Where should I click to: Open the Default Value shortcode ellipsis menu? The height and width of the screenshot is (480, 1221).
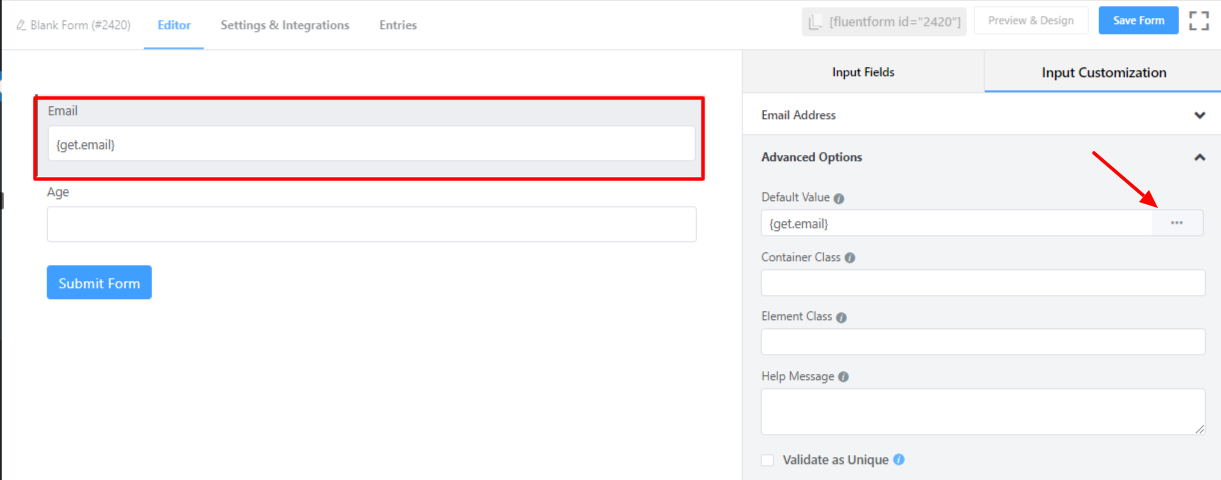[1177, 223]
